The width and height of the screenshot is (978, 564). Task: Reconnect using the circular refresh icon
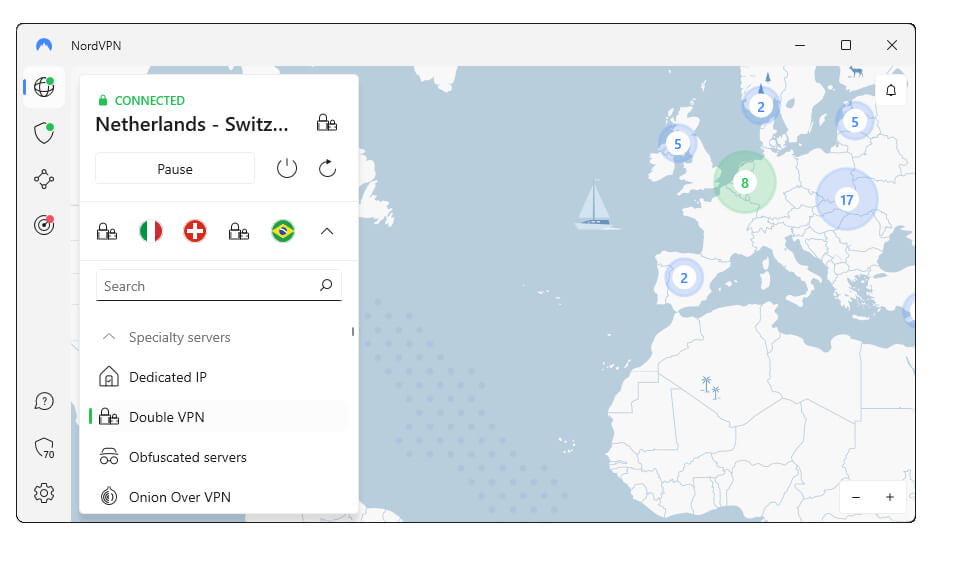pyautogui.click(x=327, y=168)
